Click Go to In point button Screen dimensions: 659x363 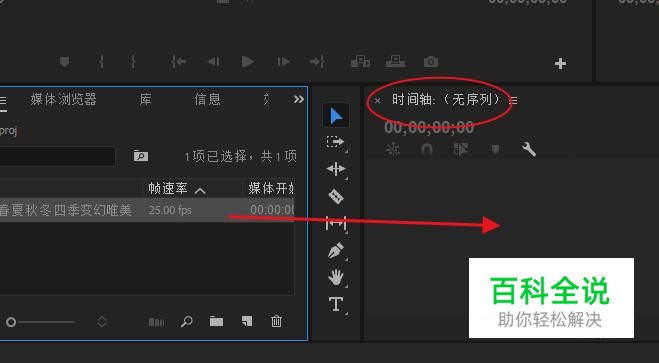point(179,62)
